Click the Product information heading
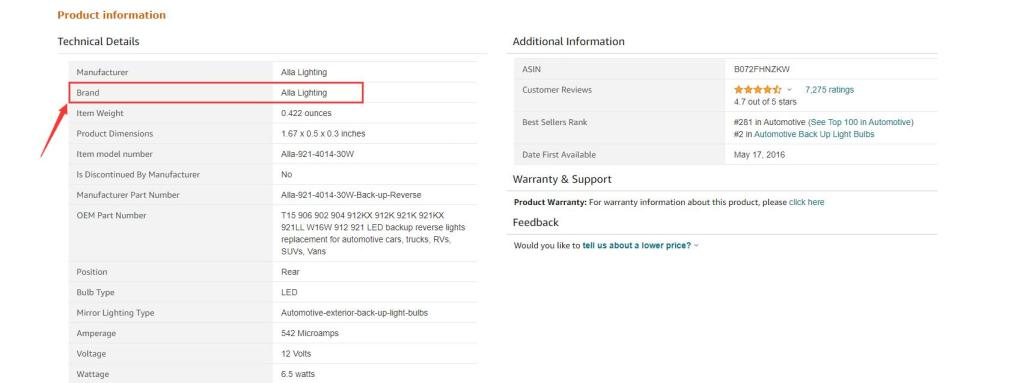The height and width of the screenshot is (383, 1023). pyautogui.click(x=112, y=15)
